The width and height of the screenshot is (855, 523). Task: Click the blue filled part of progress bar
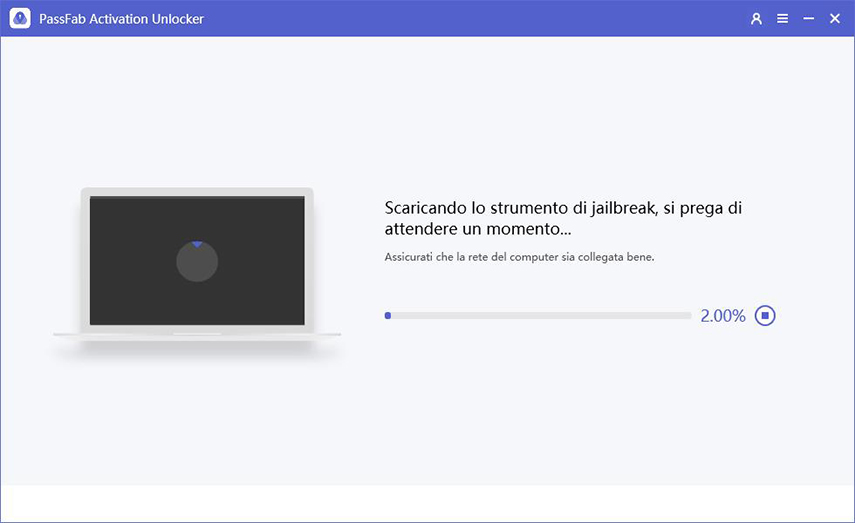coord(388,316)
